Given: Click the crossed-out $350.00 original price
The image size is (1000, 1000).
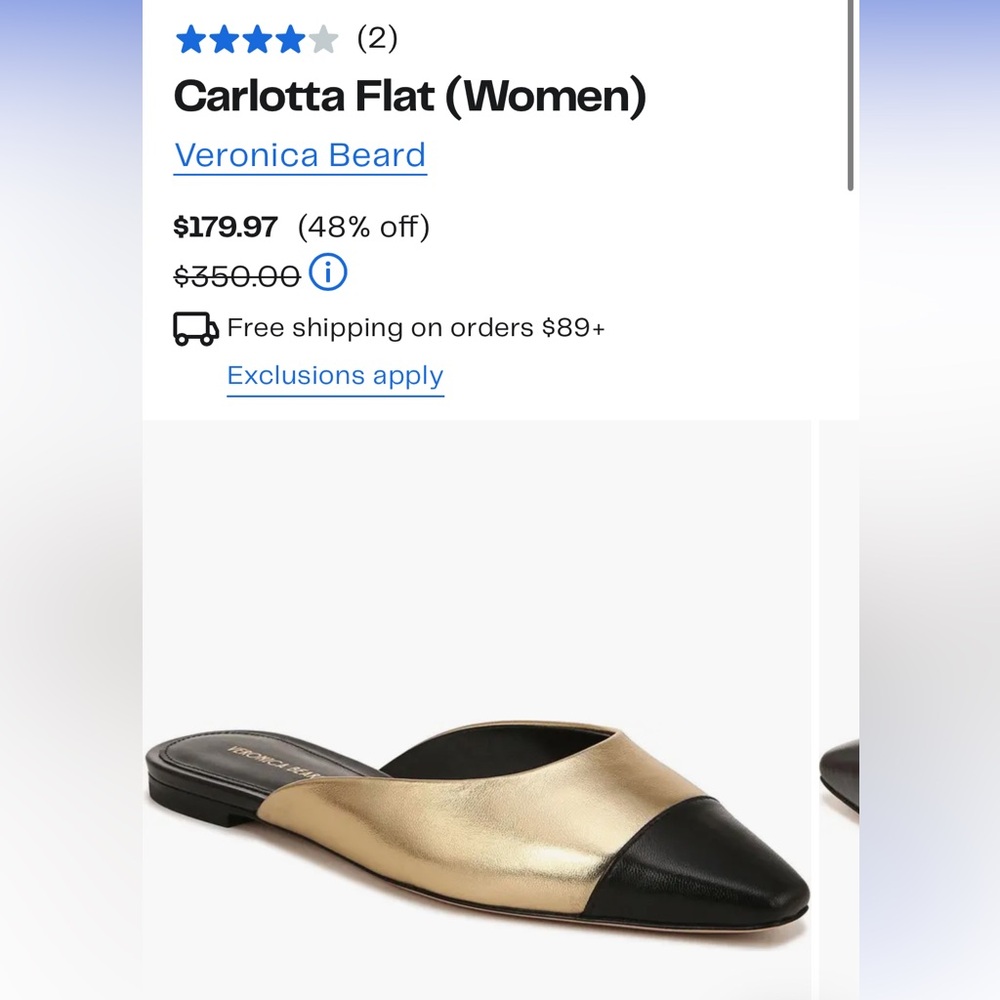Looking at the screenshot, I should pos(235,272).
